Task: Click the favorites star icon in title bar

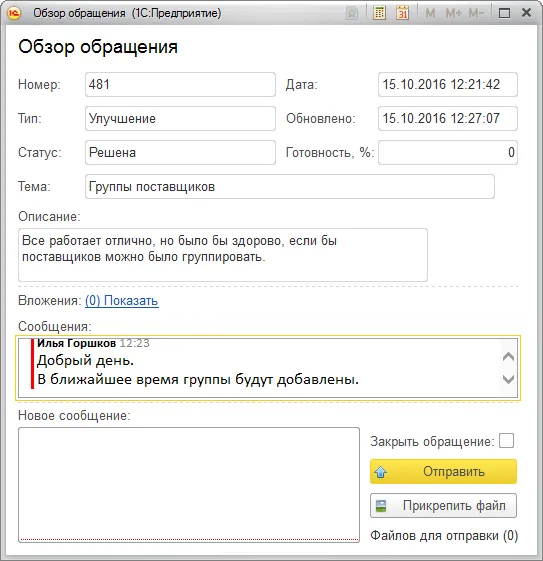Action: coord(352,14)
